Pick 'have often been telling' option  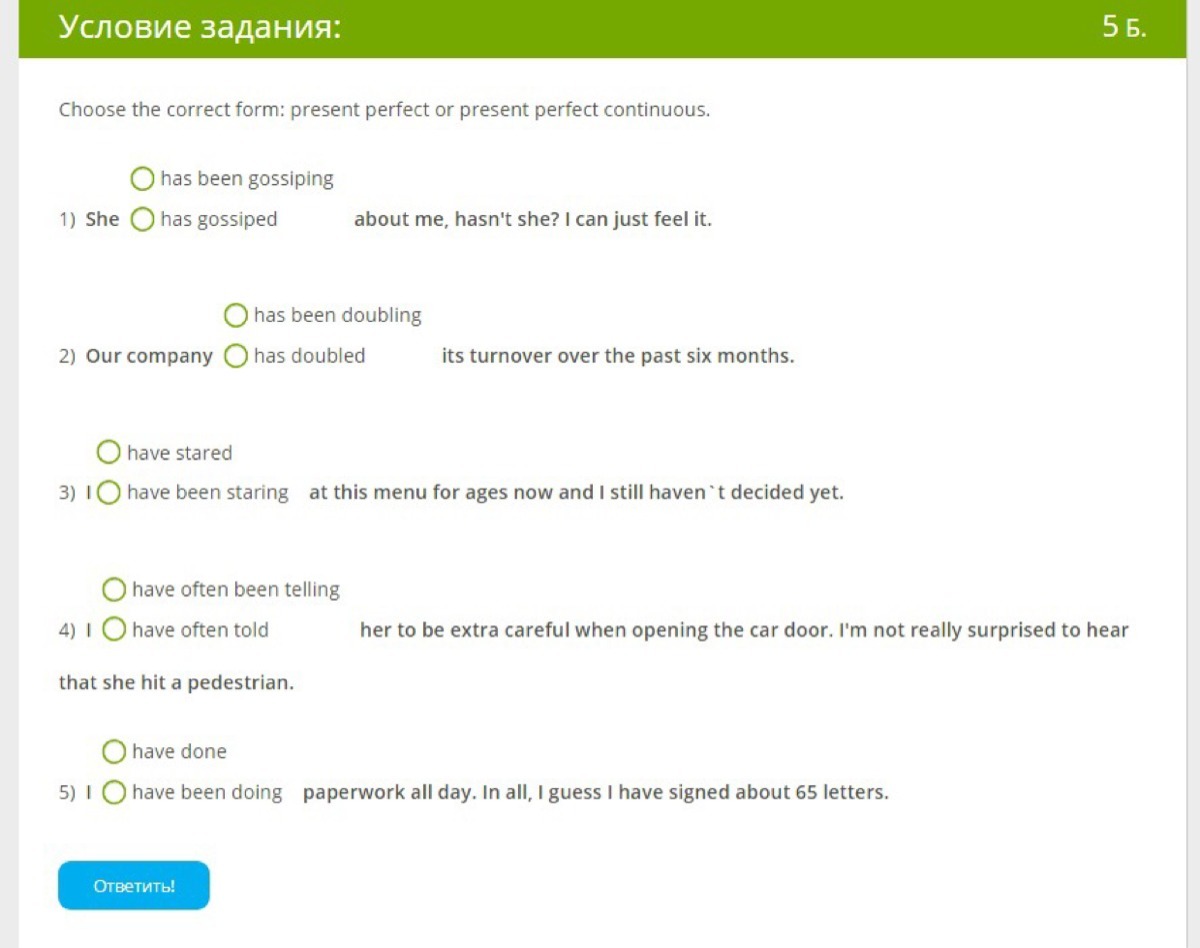(x=115, y=590)
